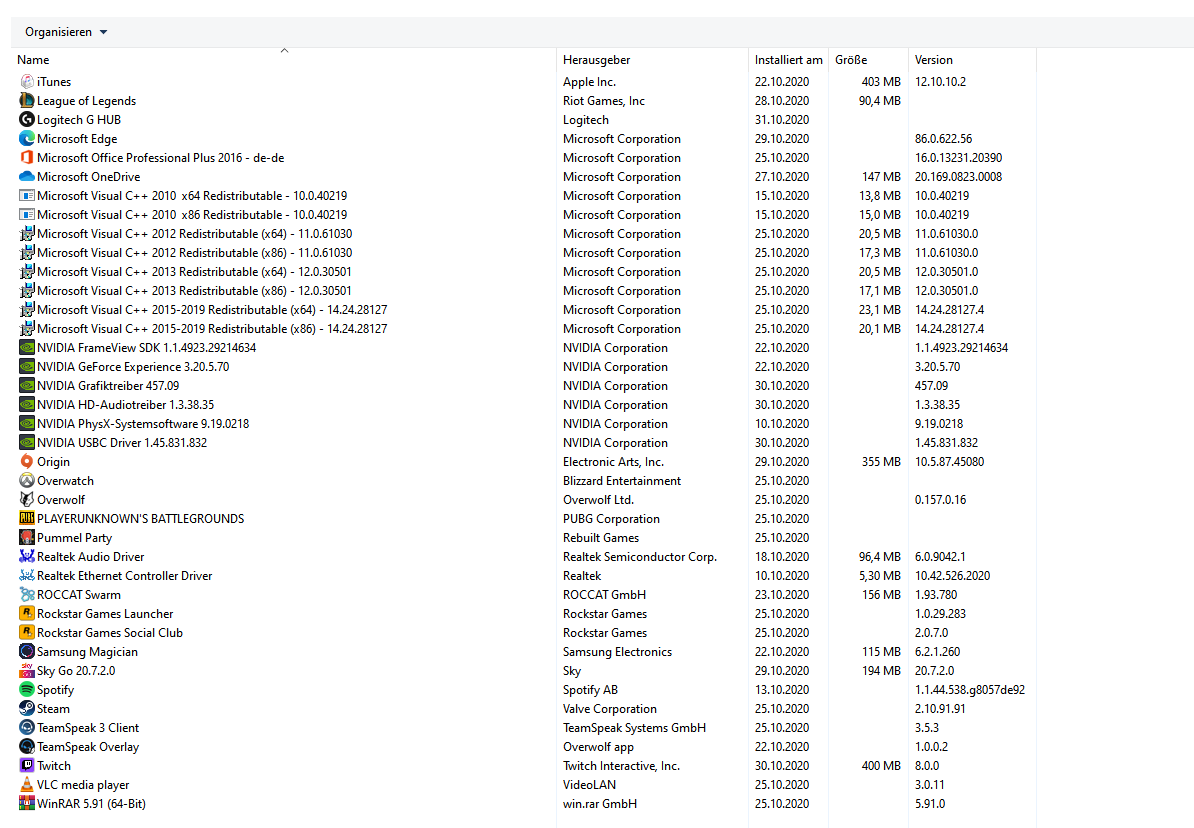
Task: Click the NVIDIA Grafiktreiber 457.09 icon
Action: (x=27, y=385)
